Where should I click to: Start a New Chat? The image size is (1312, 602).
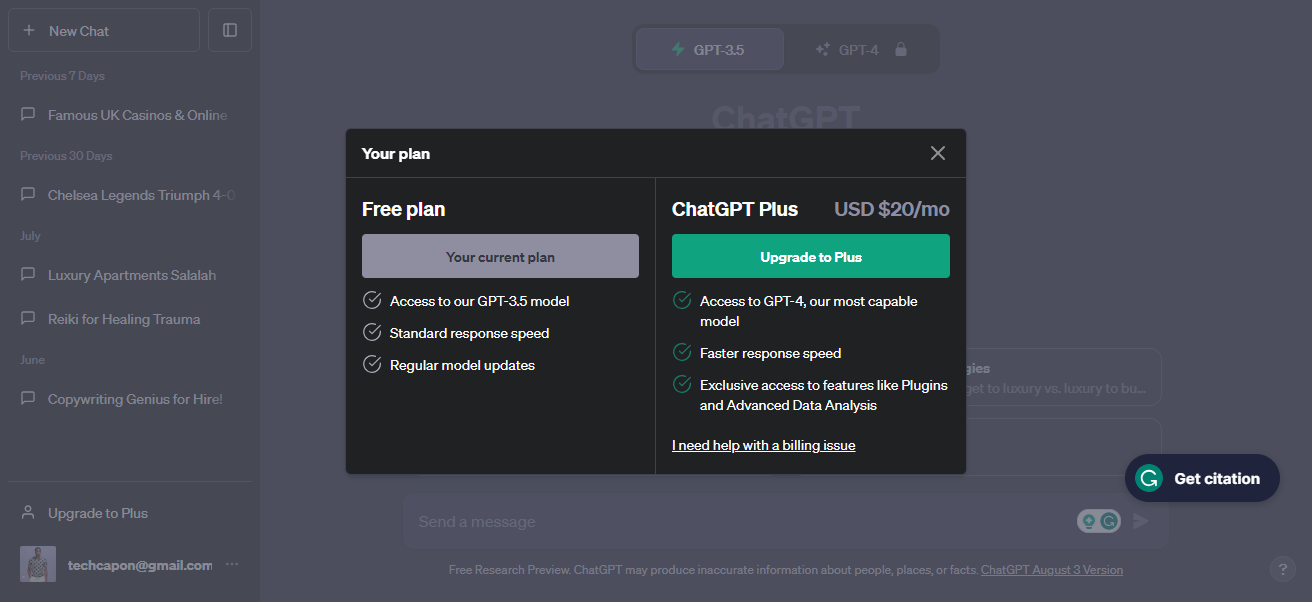[x=104, y=30]
